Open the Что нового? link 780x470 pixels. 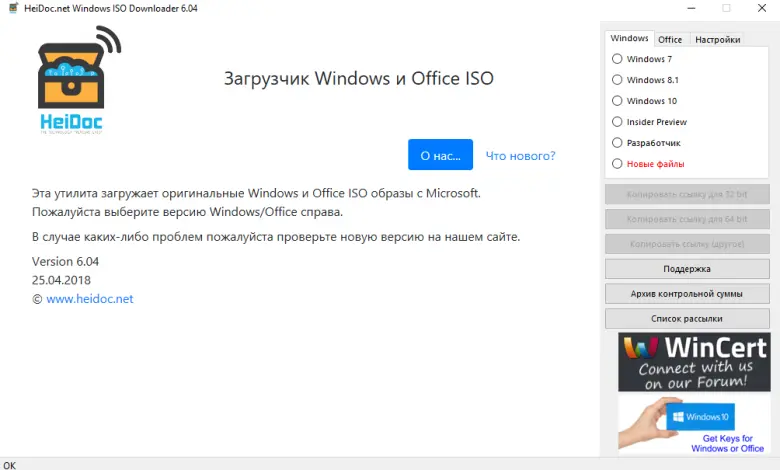[x=520, y=156]
